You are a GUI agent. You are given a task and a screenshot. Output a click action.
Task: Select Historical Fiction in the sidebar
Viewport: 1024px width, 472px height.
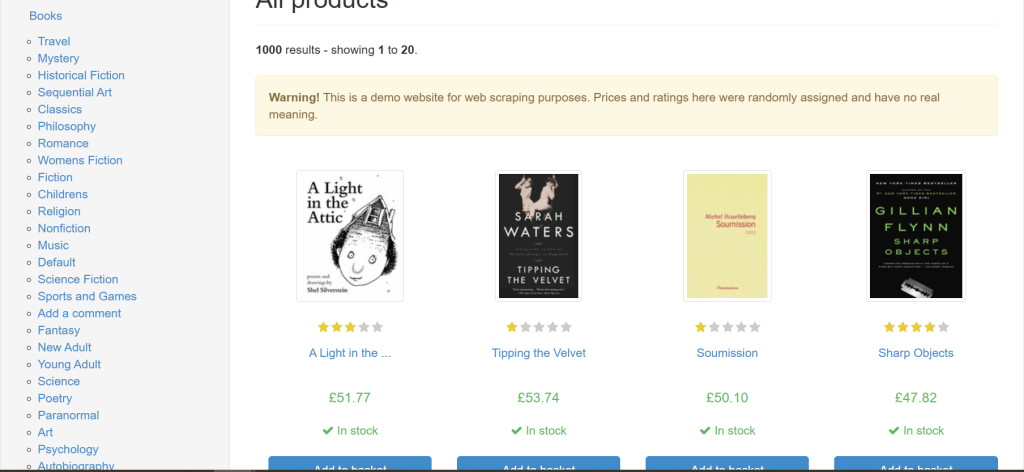(81, 75)
